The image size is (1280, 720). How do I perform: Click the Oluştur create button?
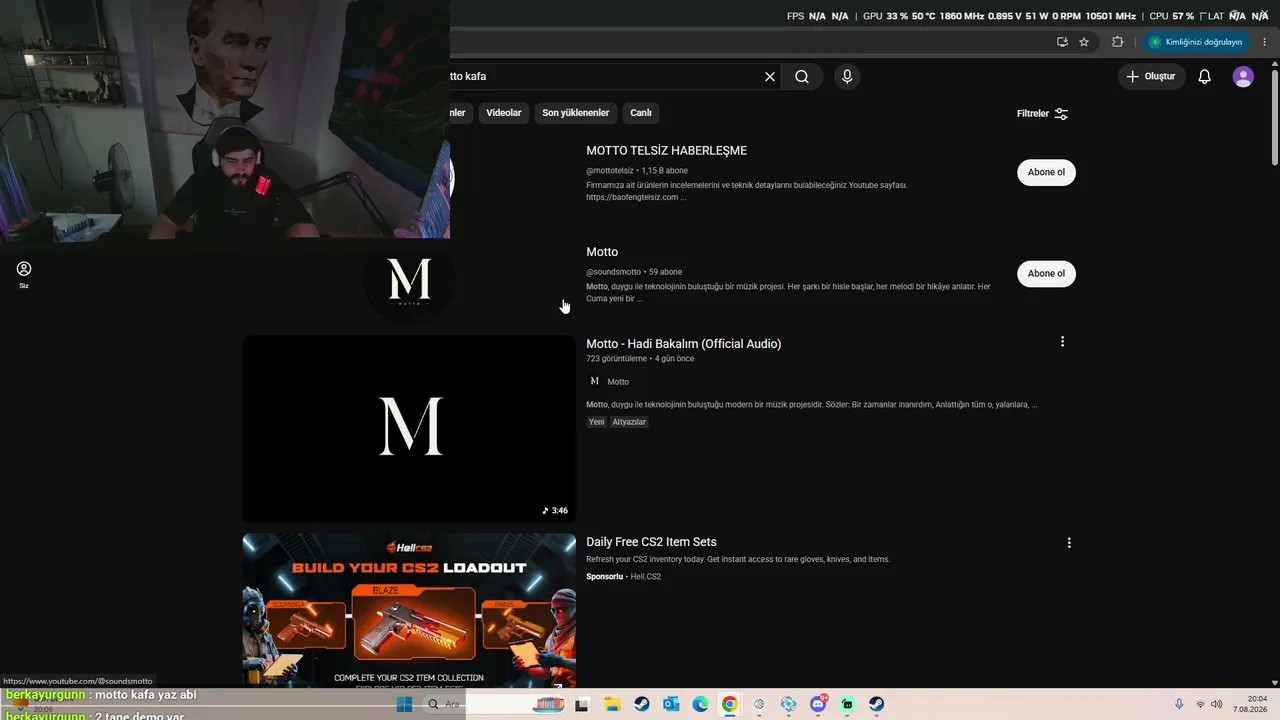[x=1152, y=76]
